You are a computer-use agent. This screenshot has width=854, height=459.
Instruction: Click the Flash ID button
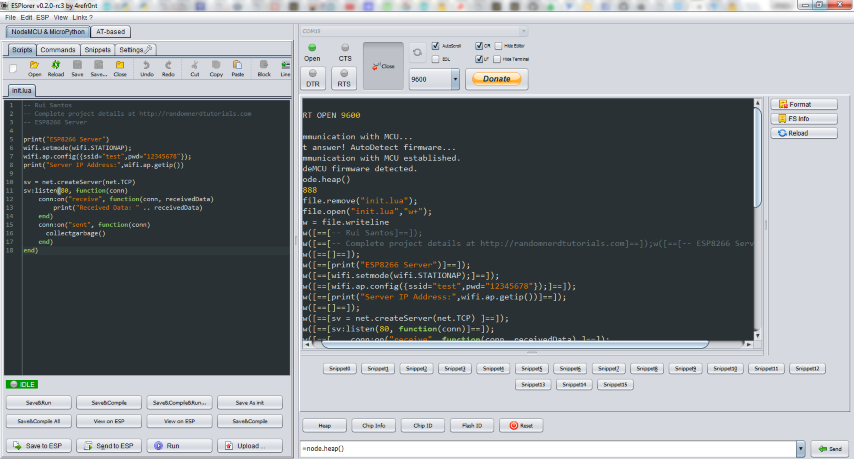pyautogui.click(x=472, y=425)
